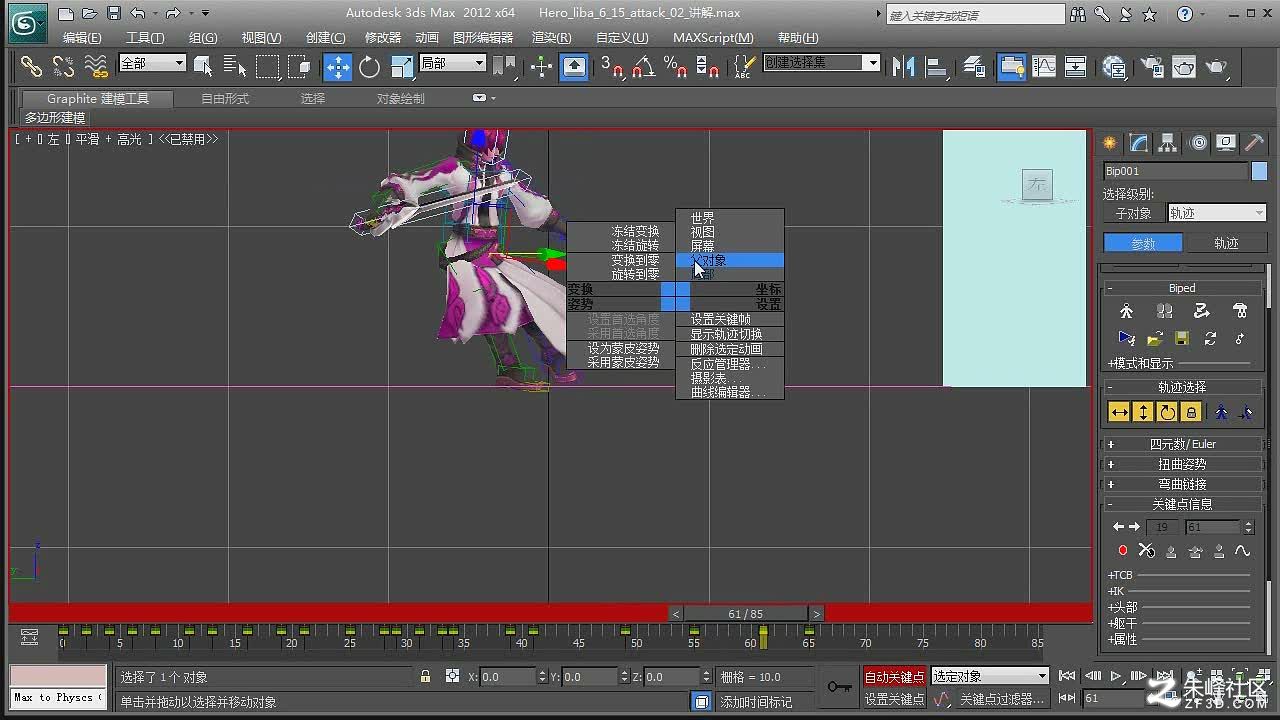Activate the Select and Rotate tool
Viewport: 1280px width, 720px height.
click(369, 66)
